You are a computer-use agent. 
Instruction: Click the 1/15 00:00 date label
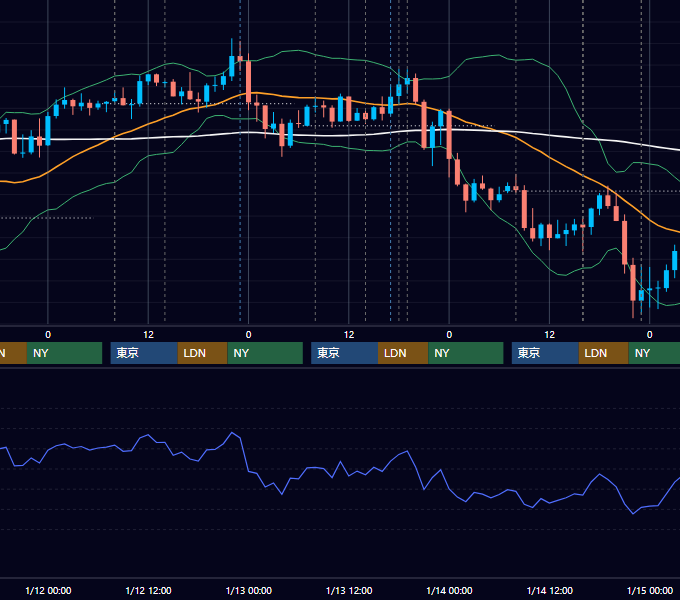(650, 590)
